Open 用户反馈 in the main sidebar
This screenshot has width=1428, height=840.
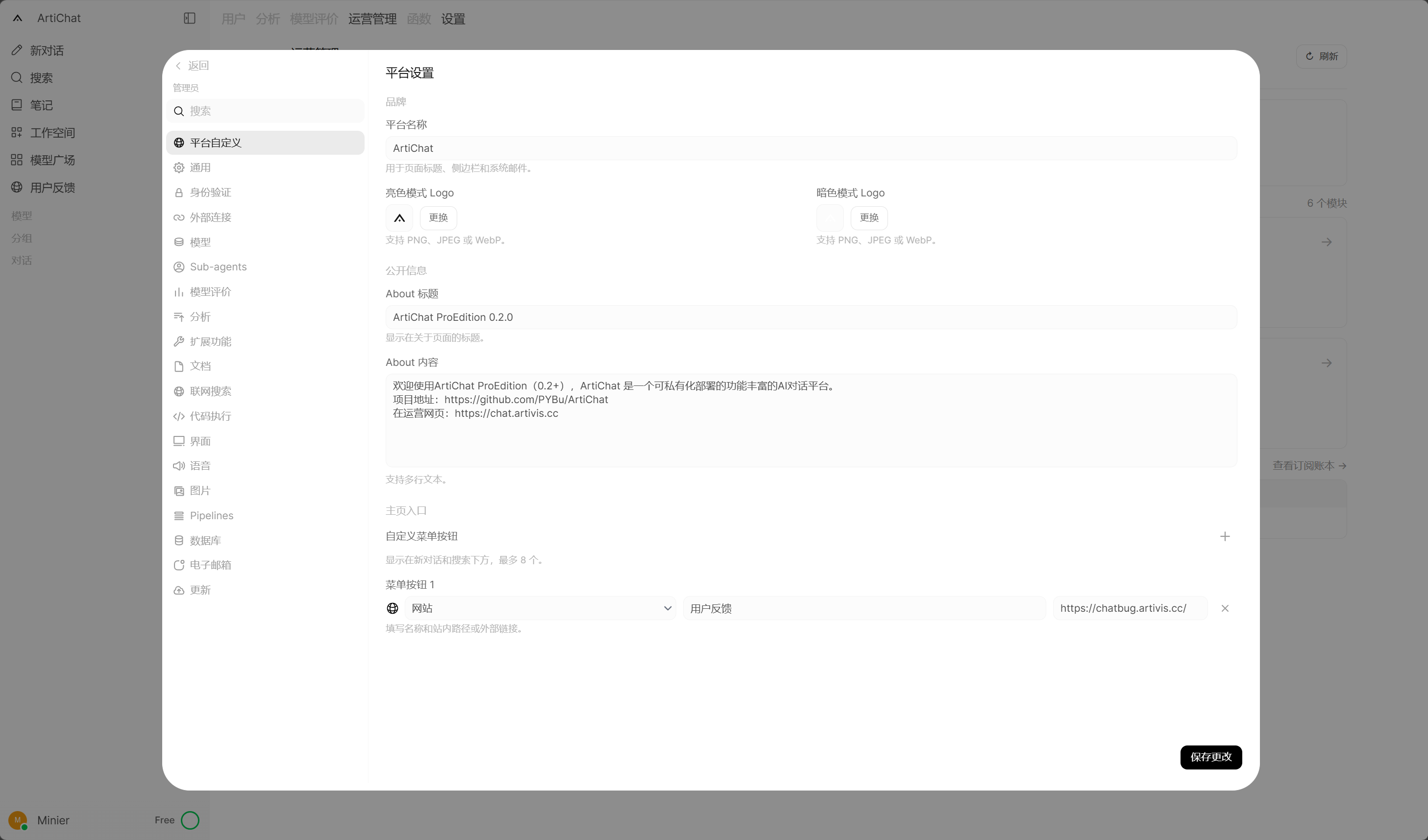(x=43, y=188)
